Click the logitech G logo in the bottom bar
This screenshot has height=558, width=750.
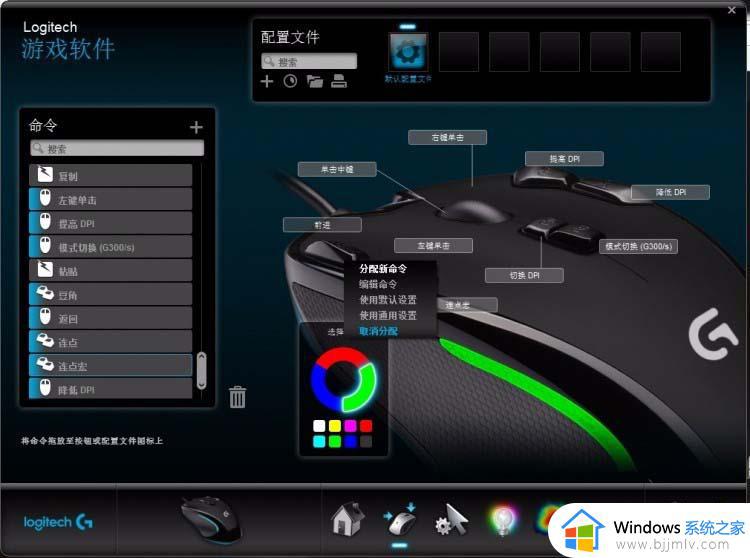click(58, 522)
